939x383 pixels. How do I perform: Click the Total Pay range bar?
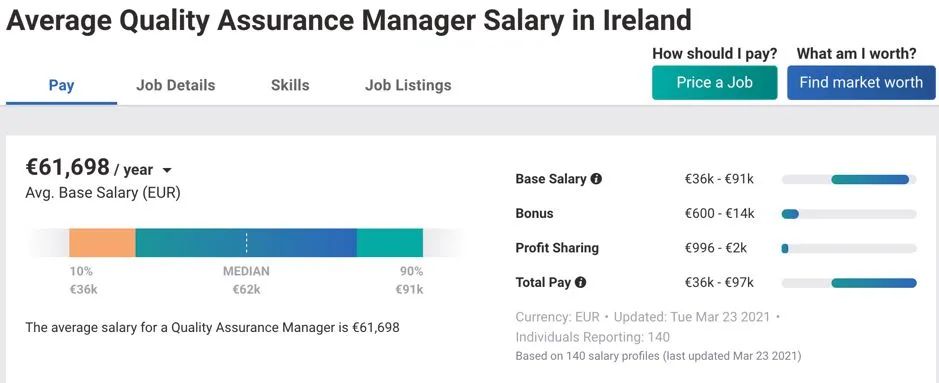click(849, 283)
